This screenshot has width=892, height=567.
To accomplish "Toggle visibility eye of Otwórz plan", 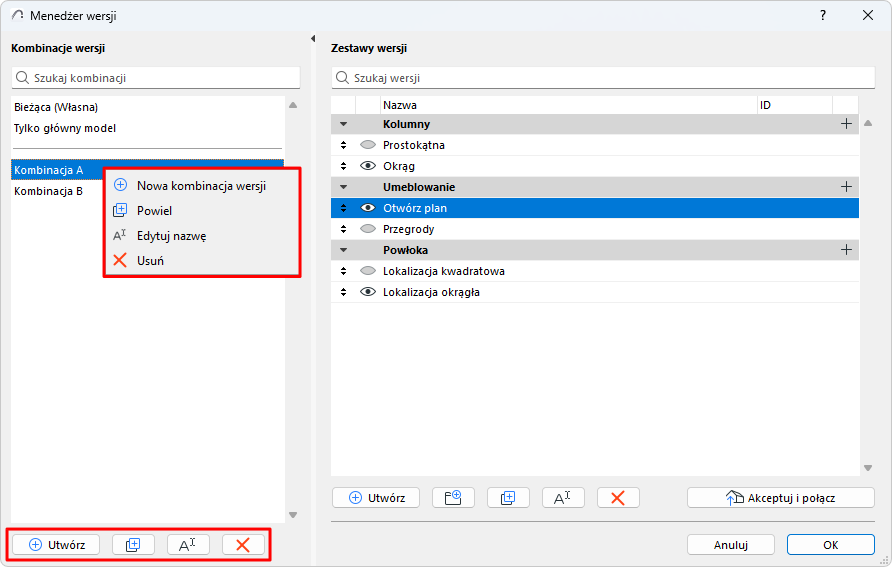I will (368, 208).
